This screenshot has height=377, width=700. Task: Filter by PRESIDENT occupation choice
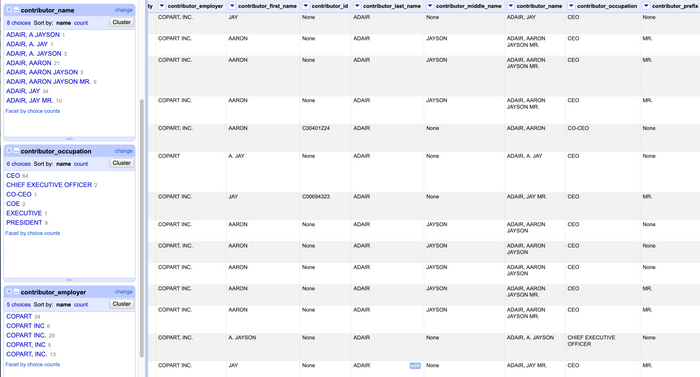point(24,222)
